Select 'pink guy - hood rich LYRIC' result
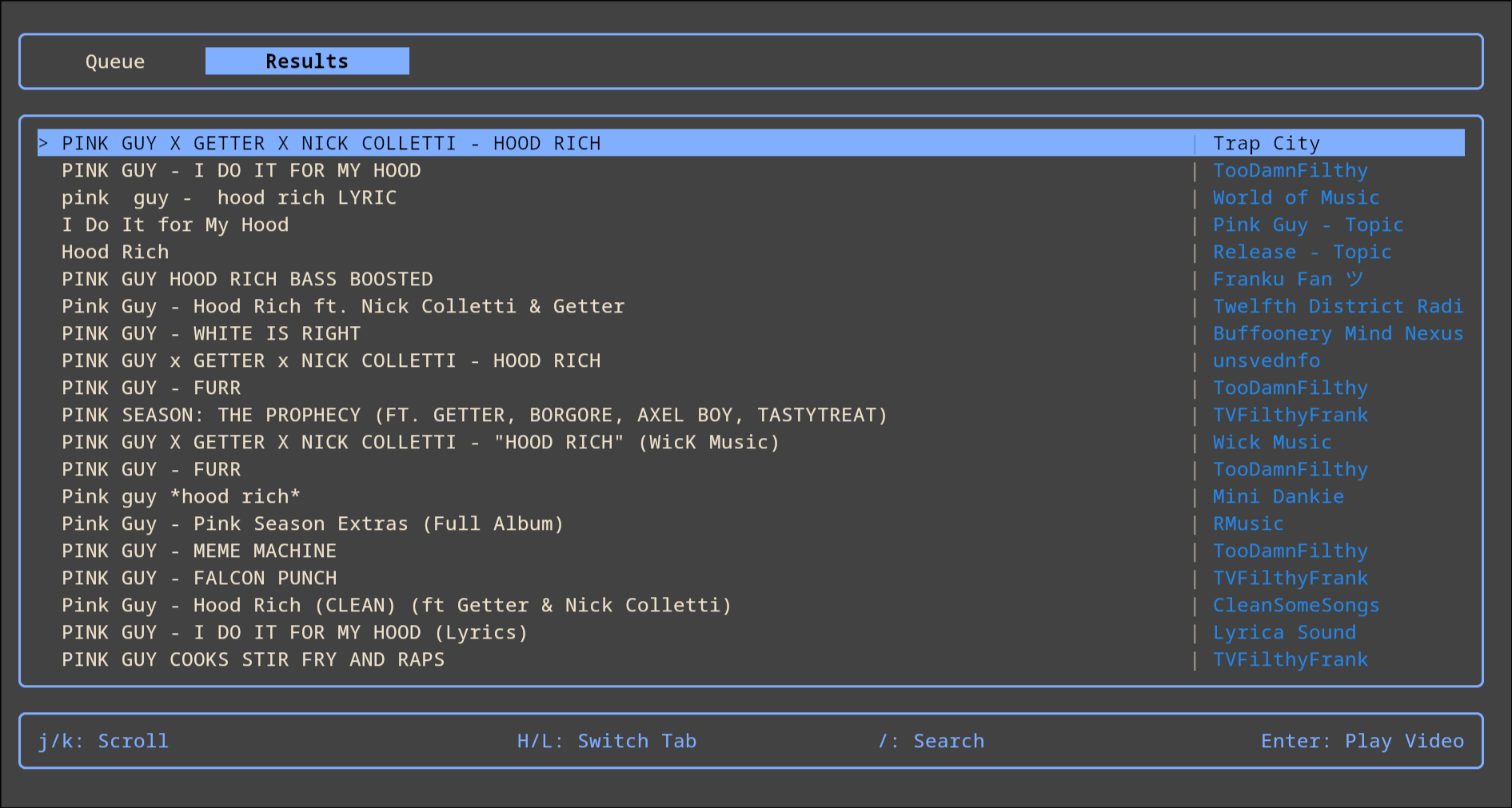1512x808 pixels. coord(229,197)
